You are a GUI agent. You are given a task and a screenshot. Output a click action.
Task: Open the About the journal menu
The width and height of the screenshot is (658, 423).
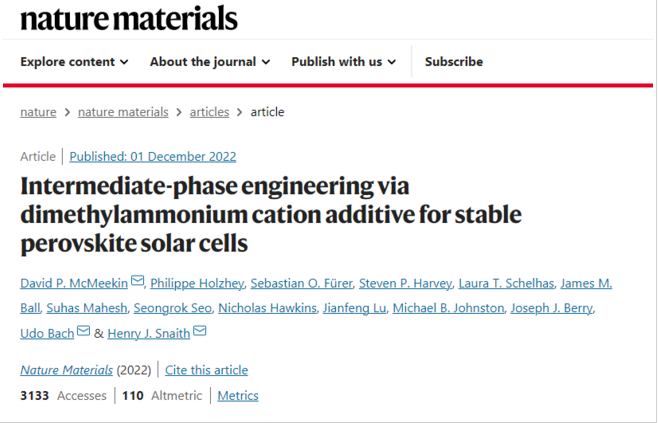210,62
